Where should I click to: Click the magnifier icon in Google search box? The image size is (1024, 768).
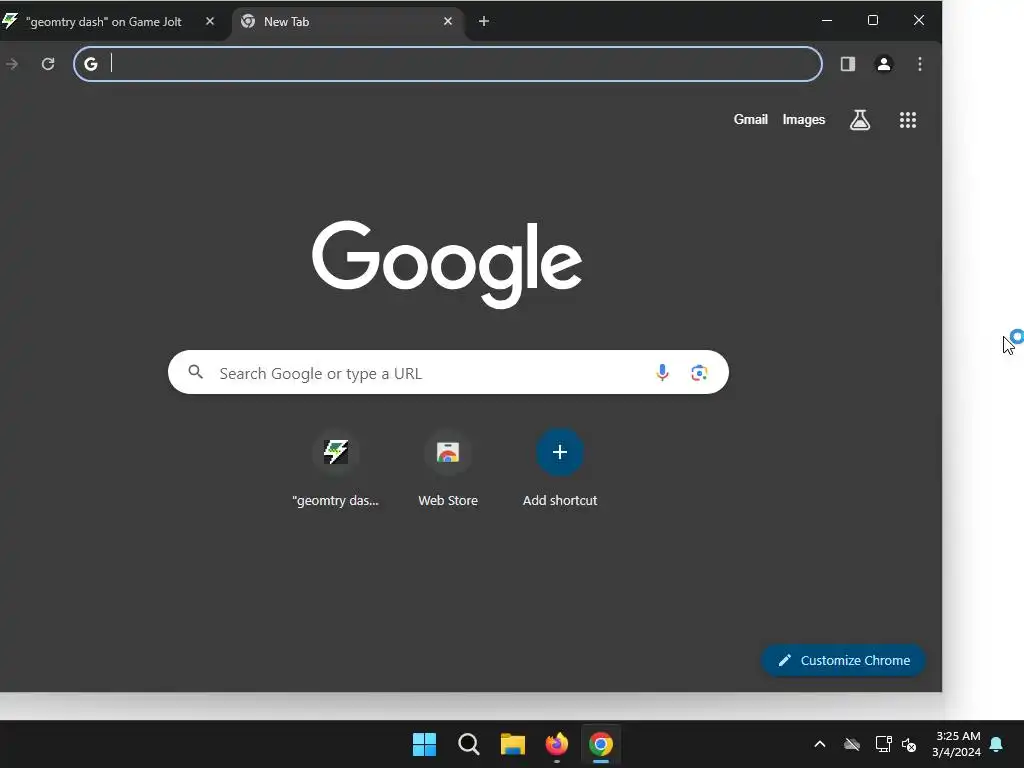click(195, 372)
